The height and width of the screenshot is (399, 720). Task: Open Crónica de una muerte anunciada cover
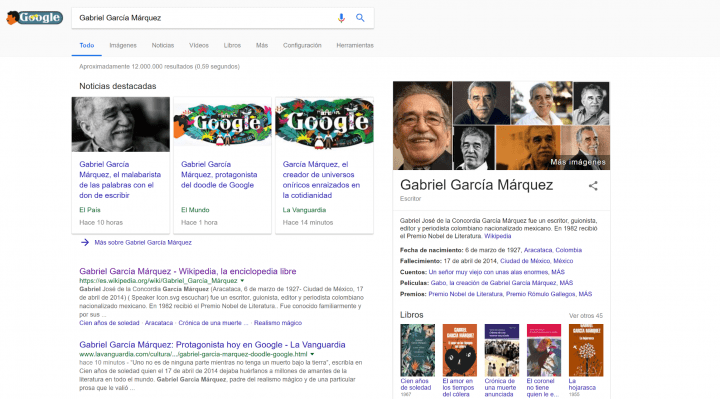502,350
